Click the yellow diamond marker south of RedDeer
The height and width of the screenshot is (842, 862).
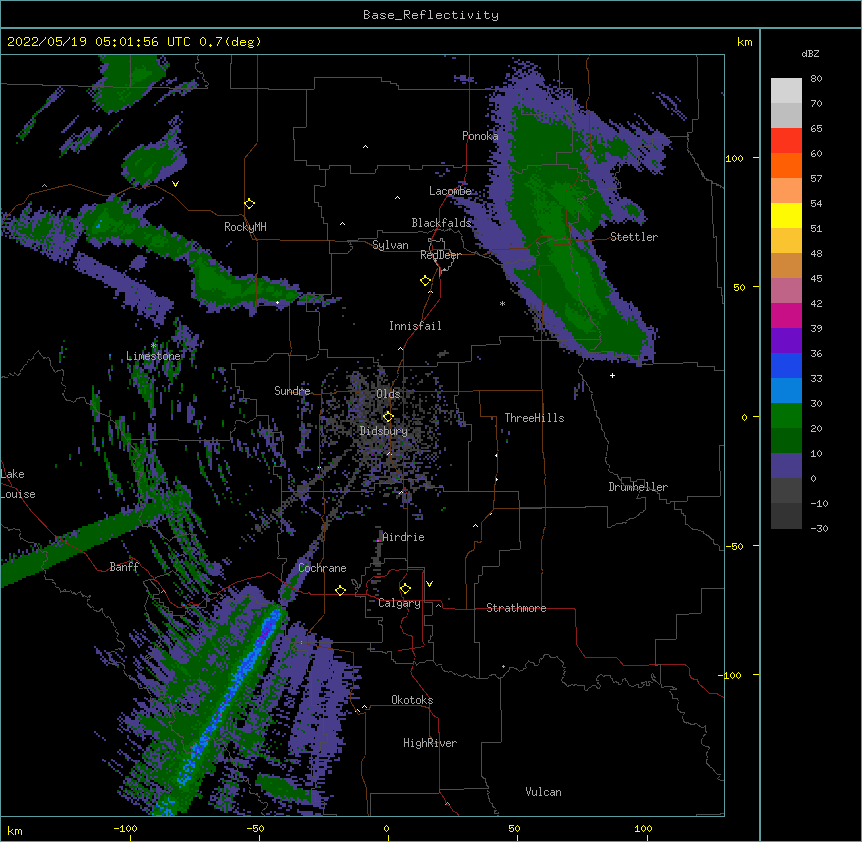pyautogui.click(x=426, y=281)
